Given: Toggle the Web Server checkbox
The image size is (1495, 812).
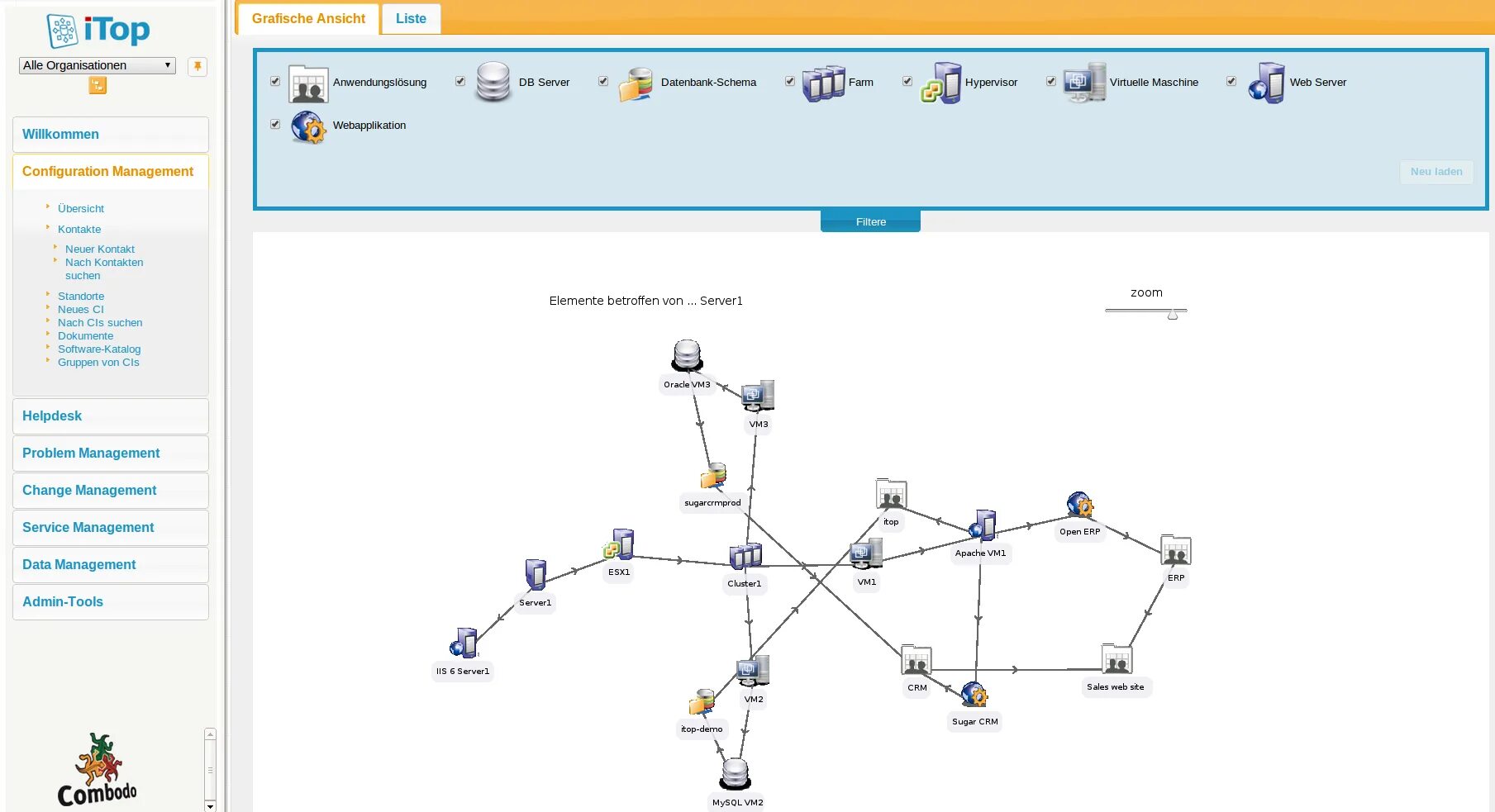Looking at the screenshot, I should click(x=1231, y=81).
